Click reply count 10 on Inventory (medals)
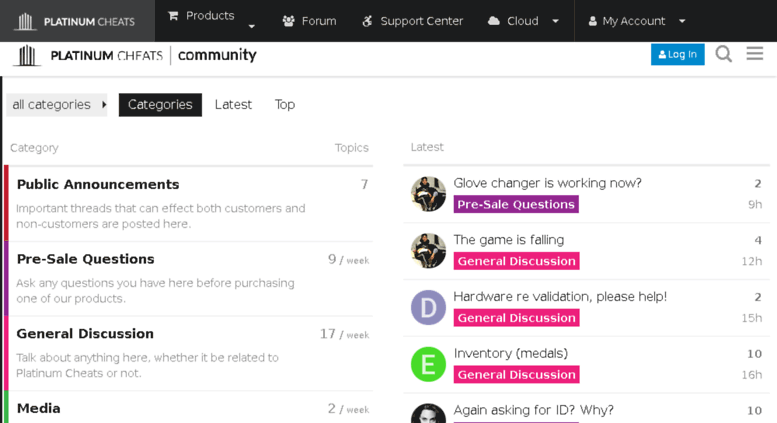This screenshot has height=423, width=777. click(x=754, y=354)
